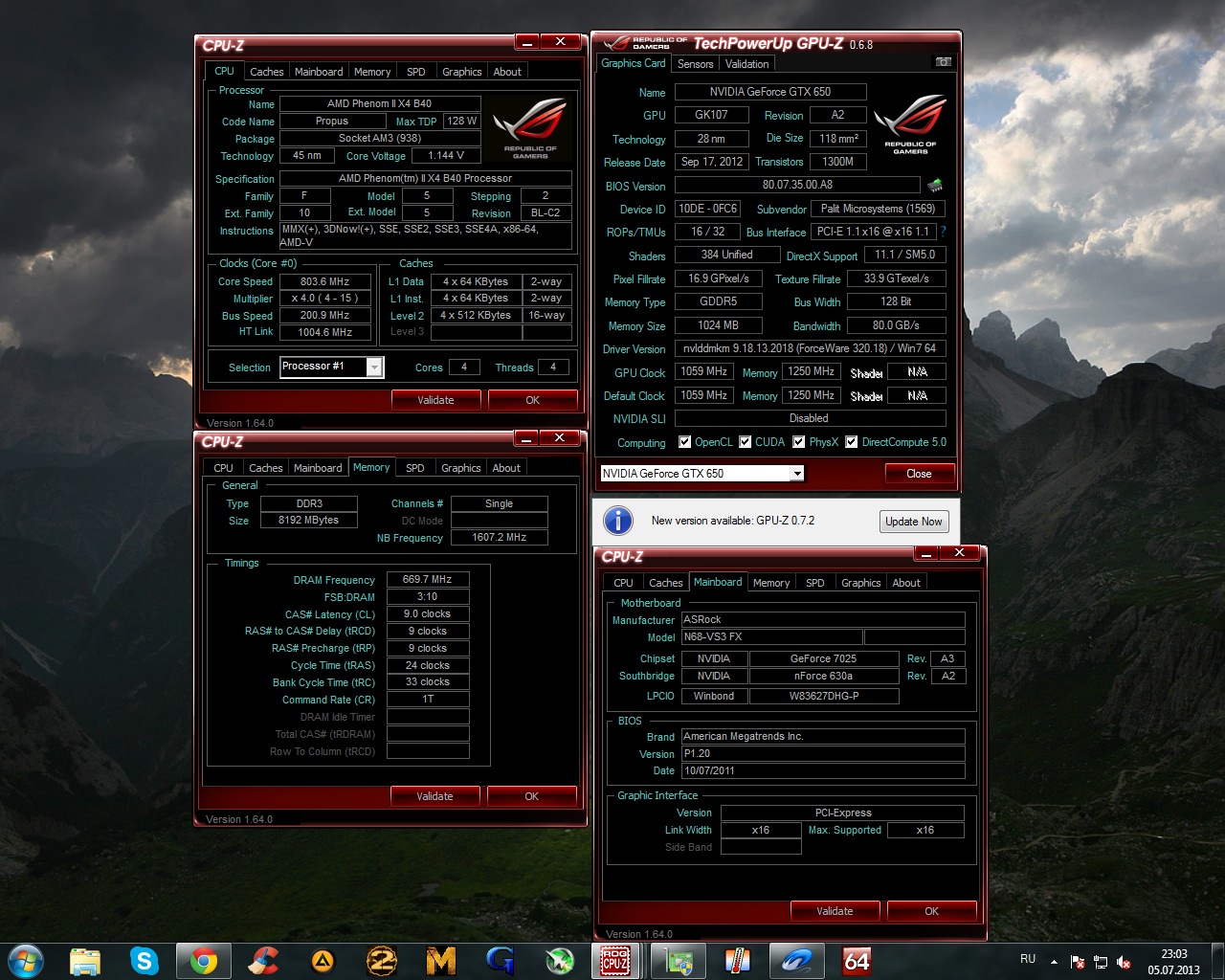The height and width of the screenshot is (980, 1225).
Task: Toggle the PhysX checkbox
Action: (798, 442)
